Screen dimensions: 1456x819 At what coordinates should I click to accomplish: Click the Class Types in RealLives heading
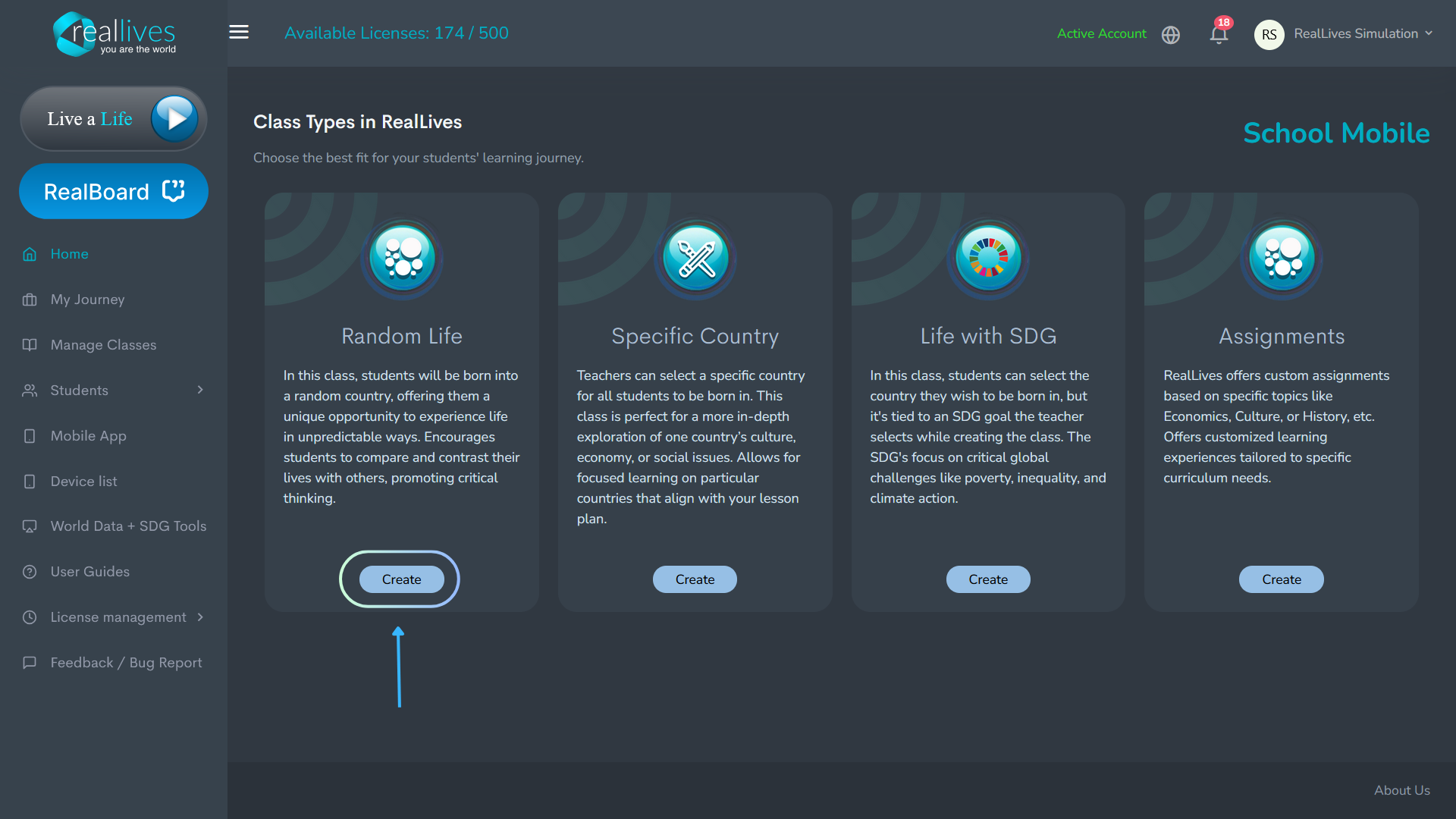(358, 122)
